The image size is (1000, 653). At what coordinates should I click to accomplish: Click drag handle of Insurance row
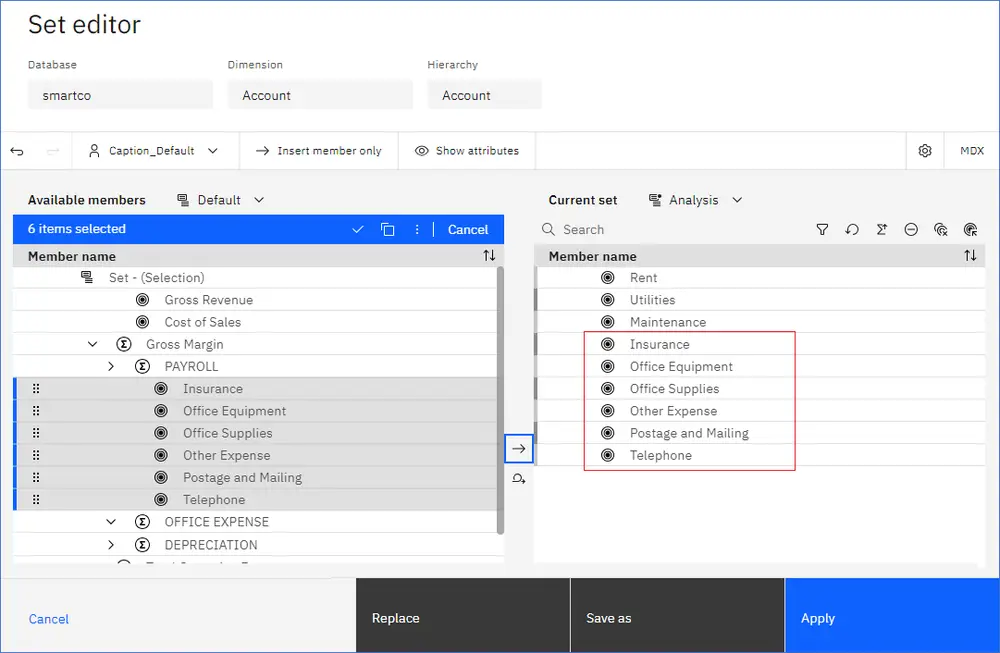click(x=36, y=389)
